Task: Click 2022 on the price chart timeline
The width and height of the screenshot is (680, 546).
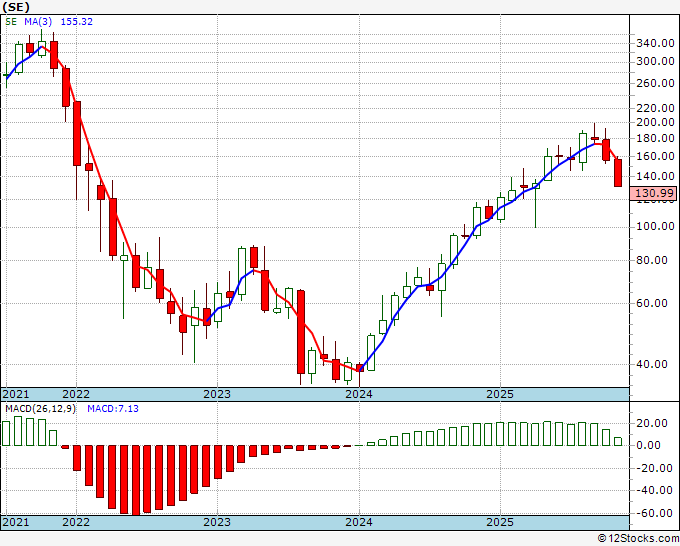Action: [x=76, y=394]
